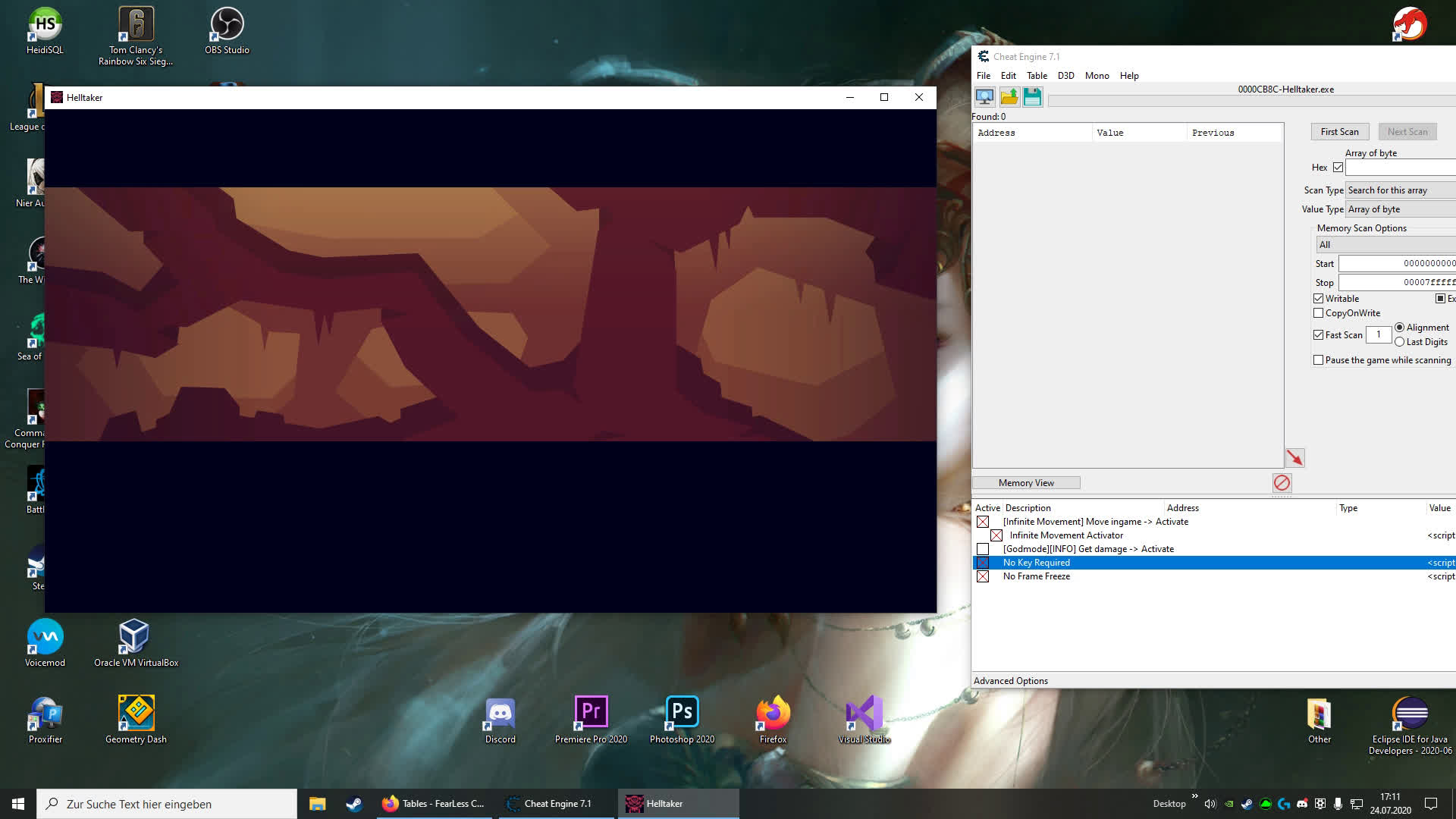Open the process list in Cheat Engine
This screenshot has width=1456, height=819.
984,96
